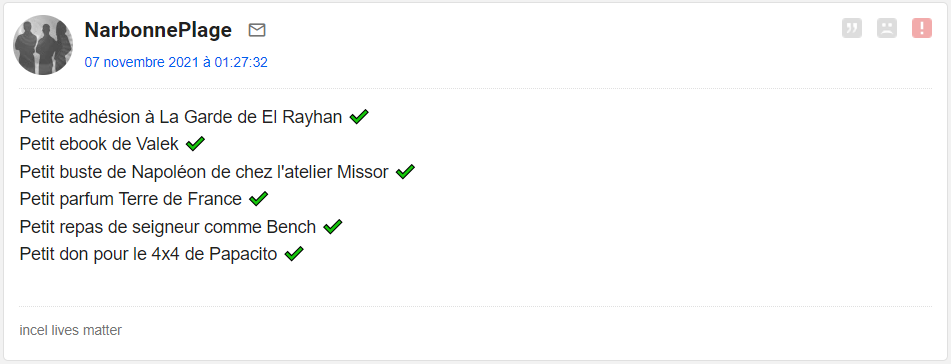Click the sad face blacklist icon
Screen dimensions: 951x364
pos(887,28)
